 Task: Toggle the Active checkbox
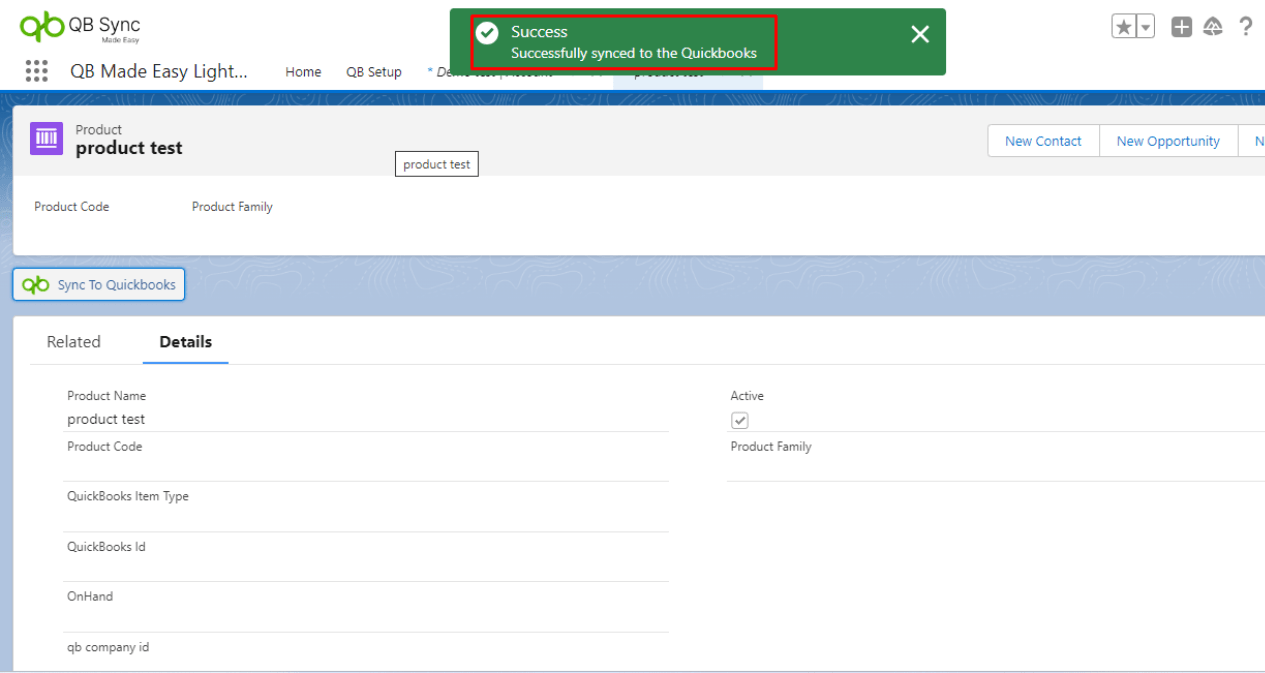click(x=740, y=421)
